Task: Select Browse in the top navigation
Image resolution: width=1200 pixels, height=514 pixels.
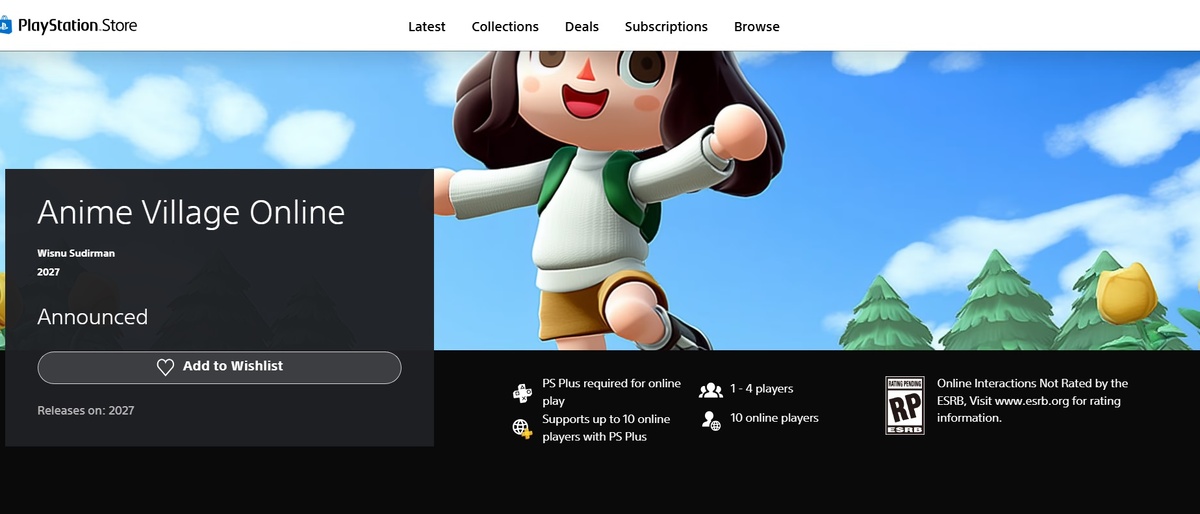Action: tap(757, 27)
